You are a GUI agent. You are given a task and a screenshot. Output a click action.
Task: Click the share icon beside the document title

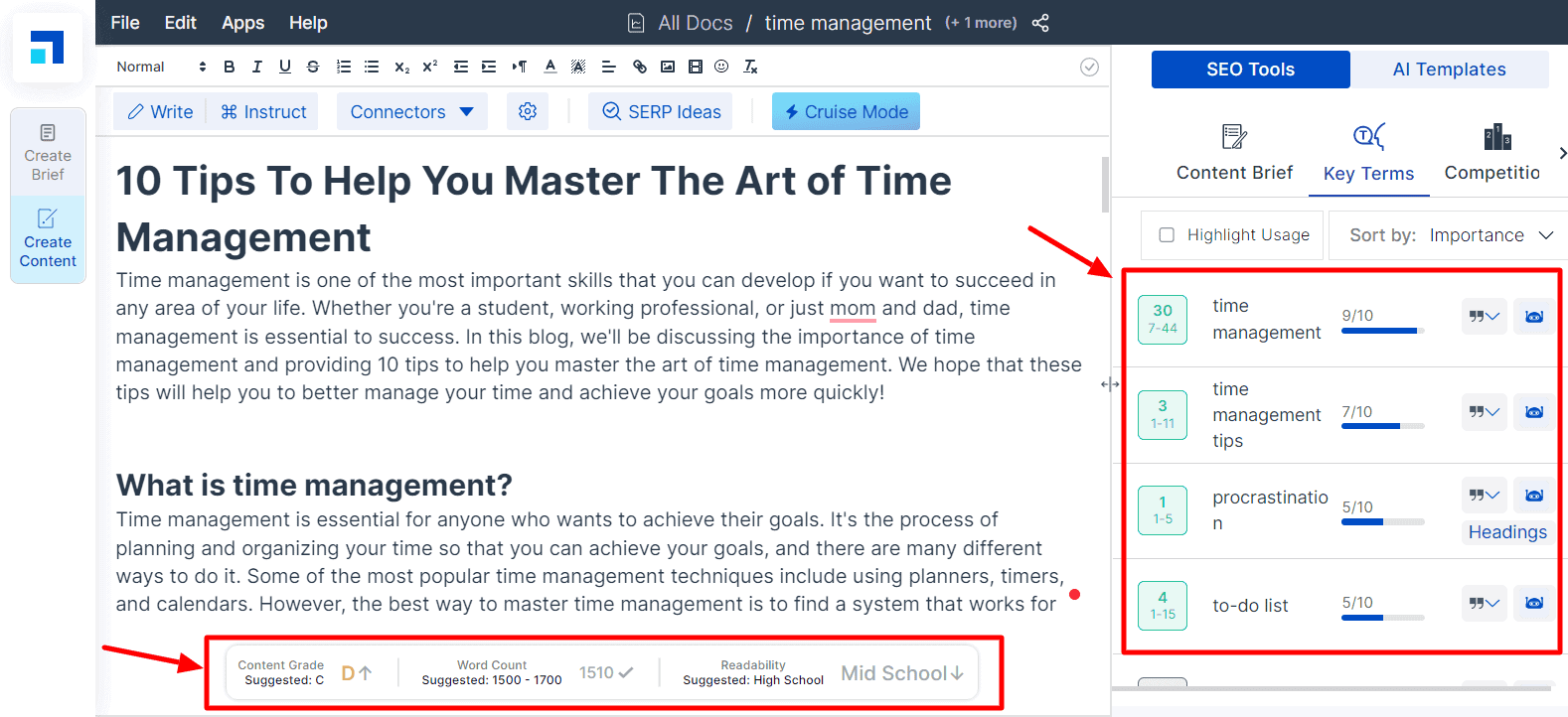coord(1040,23)
